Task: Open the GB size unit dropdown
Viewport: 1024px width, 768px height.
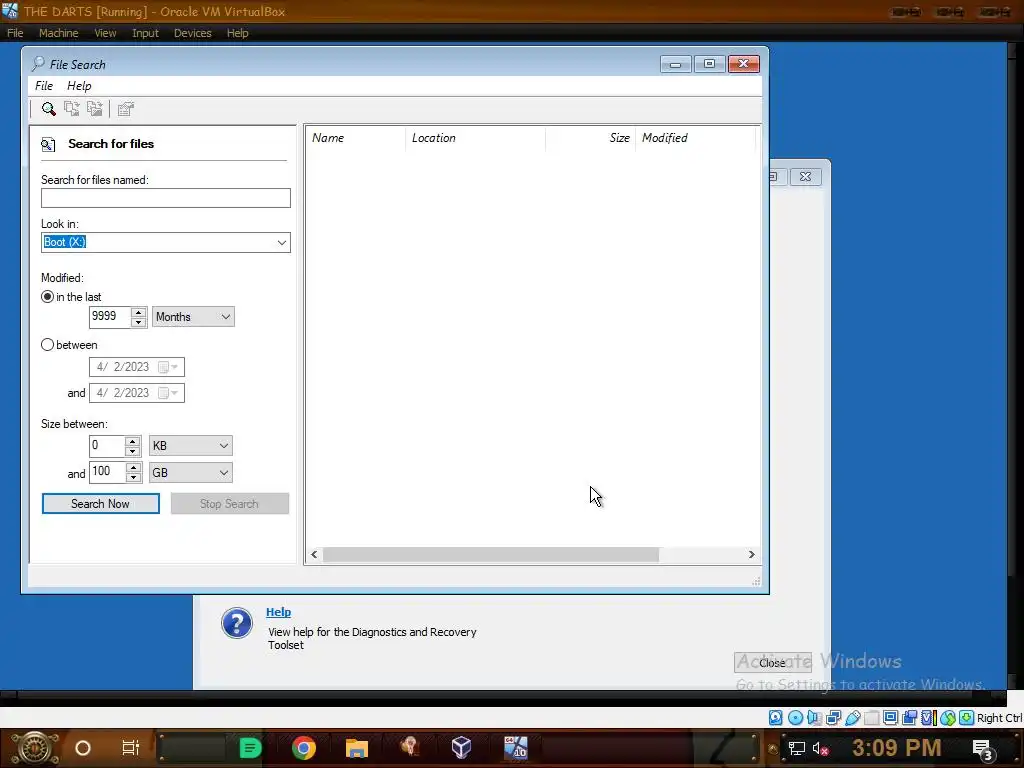Action: 191,473
